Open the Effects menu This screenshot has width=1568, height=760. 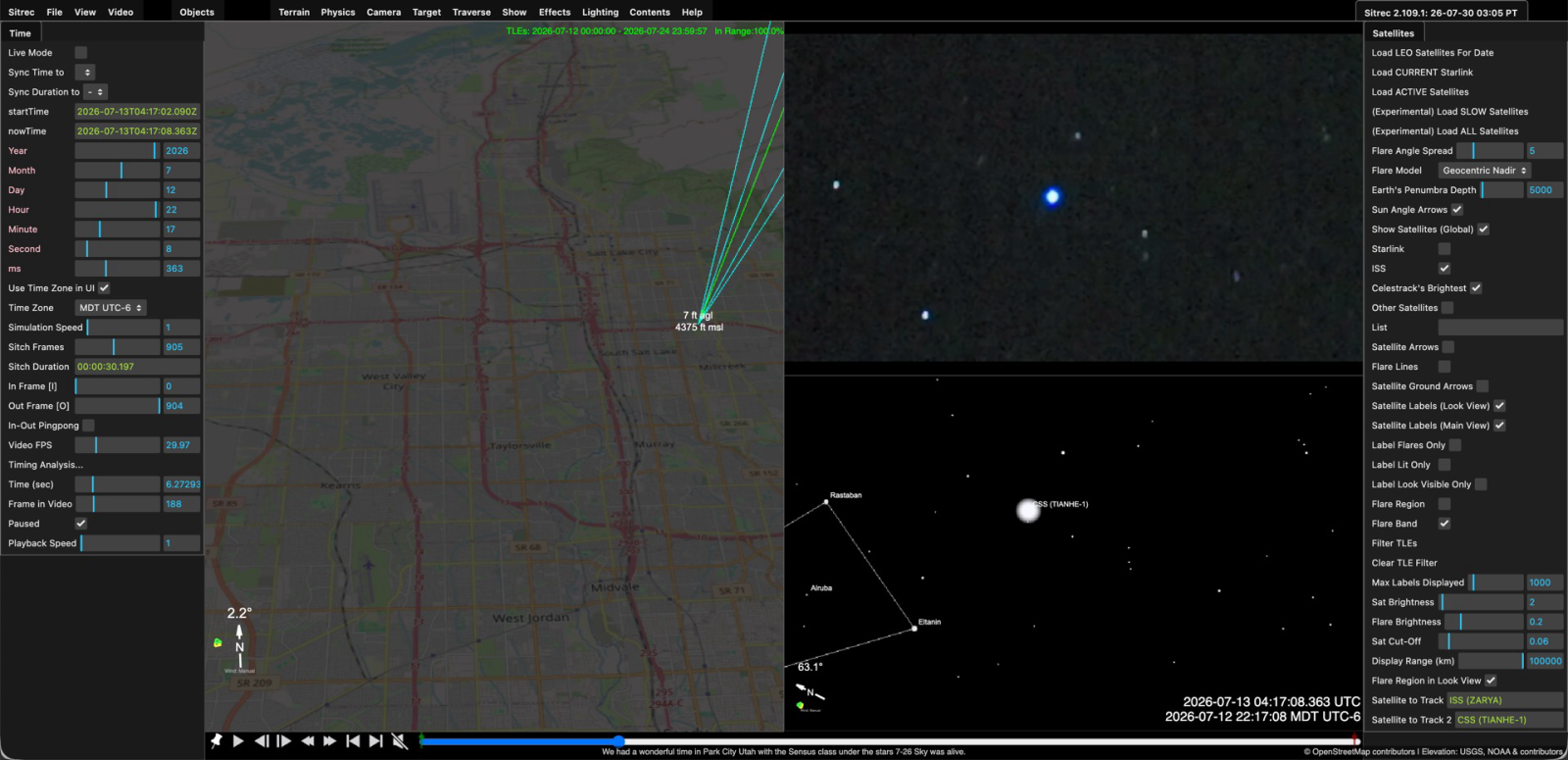pyautogui.click(x=555, y=12)
